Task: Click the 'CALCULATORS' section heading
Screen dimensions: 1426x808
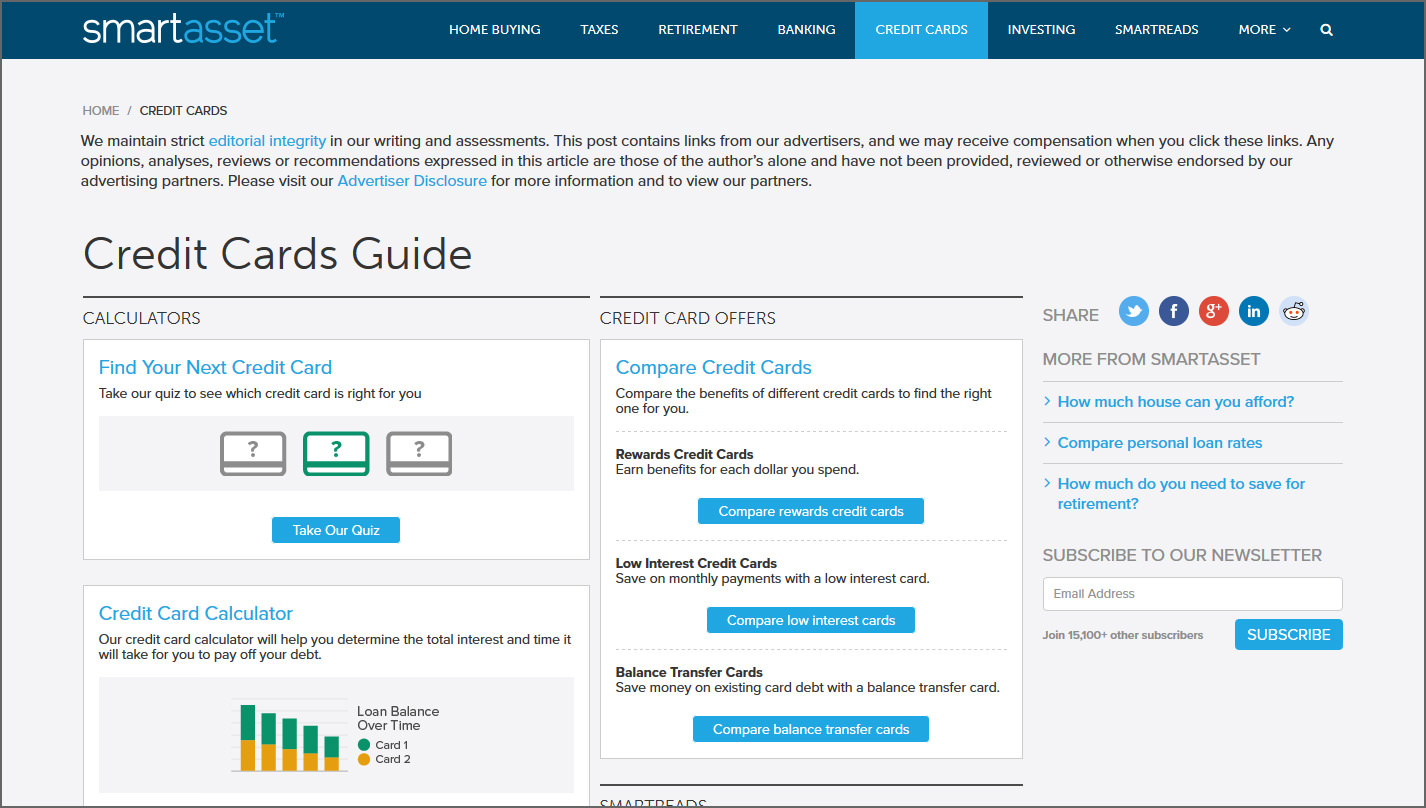Action: (x=142, y=318)
